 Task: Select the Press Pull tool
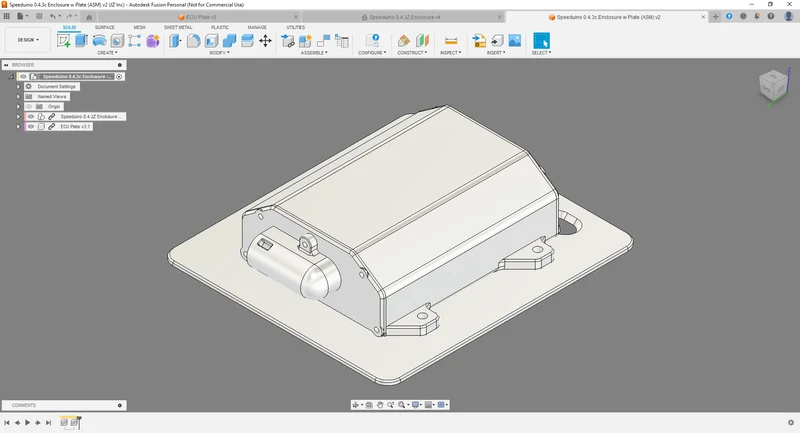click(175, 41)
